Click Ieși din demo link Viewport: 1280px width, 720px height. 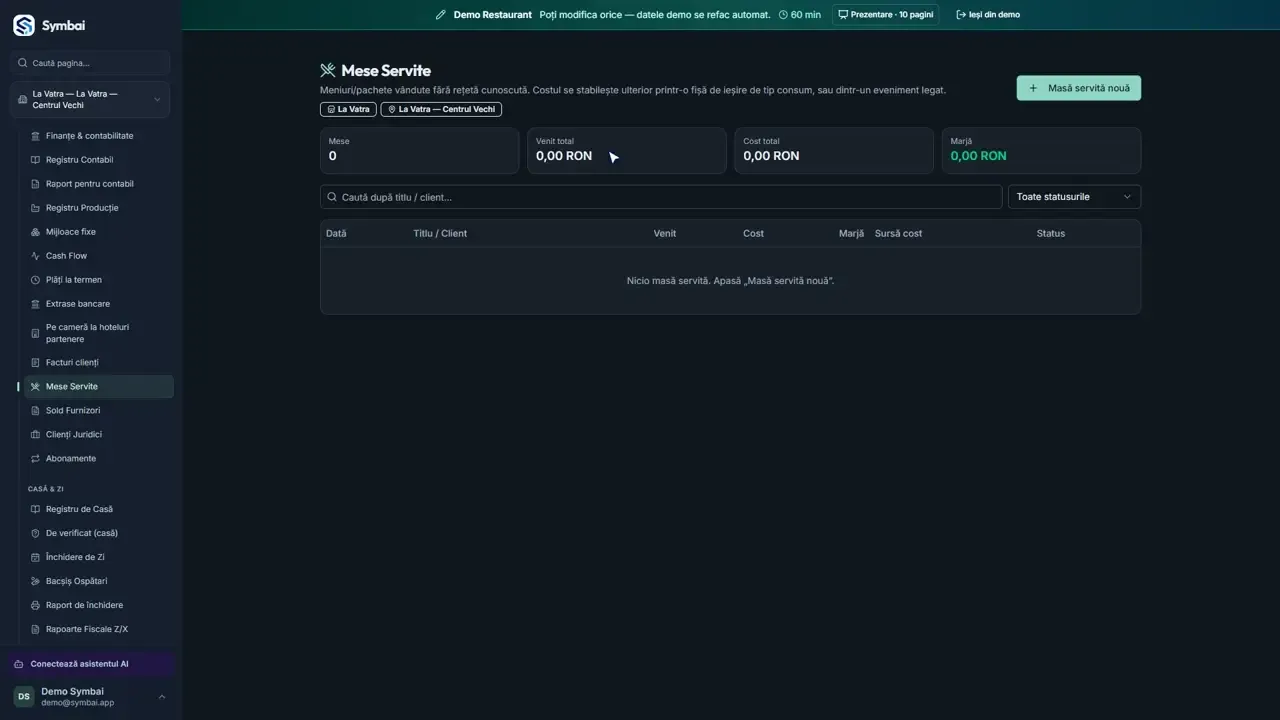(988, 15)
